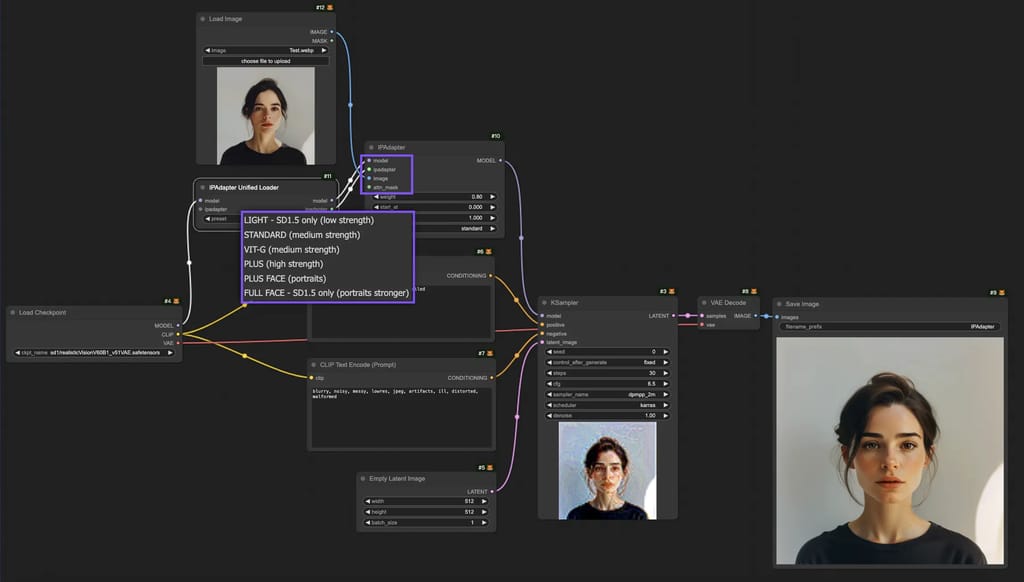1024x582 pixels.
Task: Increase seed with its right arrow
Action: pos(665,352)
